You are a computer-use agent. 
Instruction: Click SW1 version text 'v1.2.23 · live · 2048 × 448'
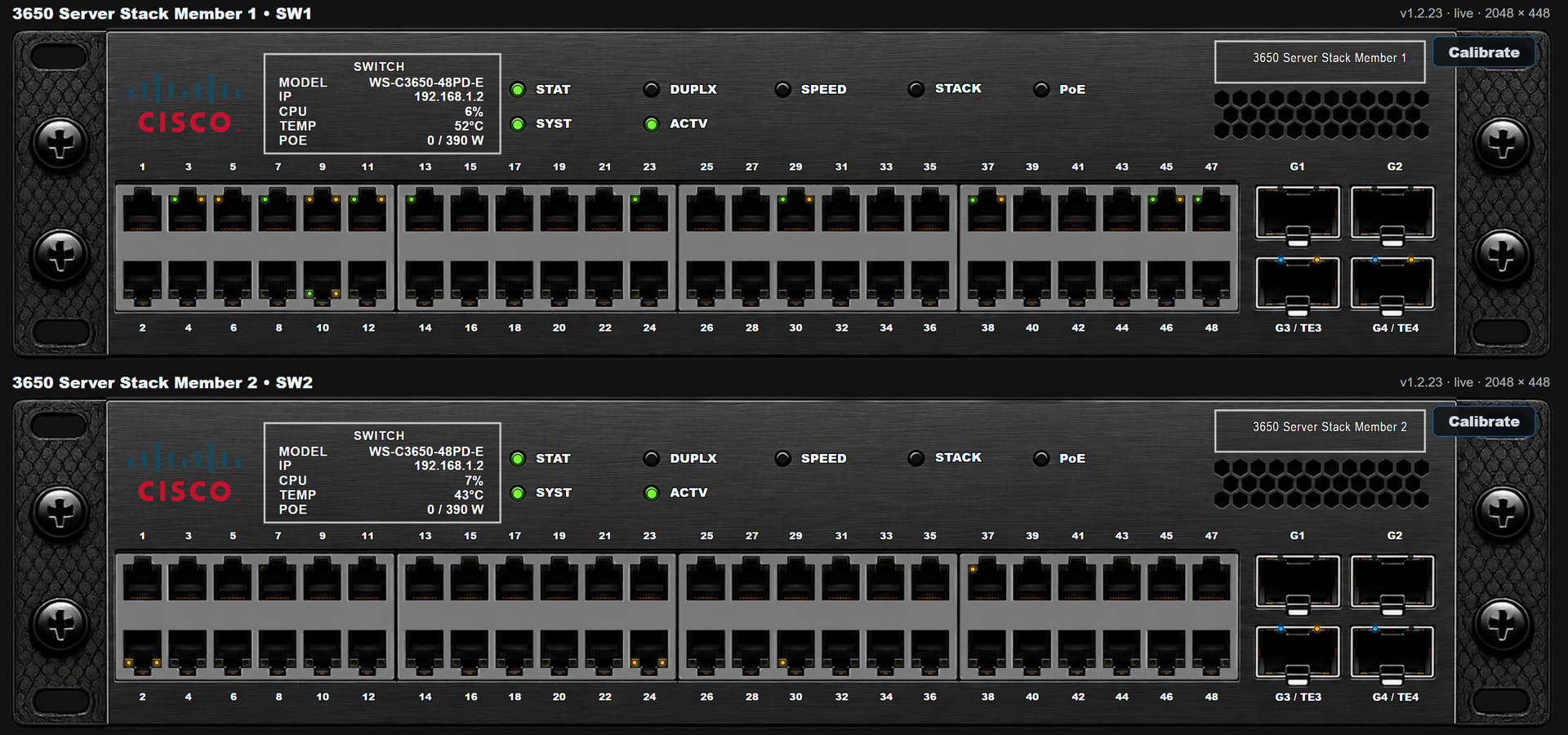pos(1475,13)
